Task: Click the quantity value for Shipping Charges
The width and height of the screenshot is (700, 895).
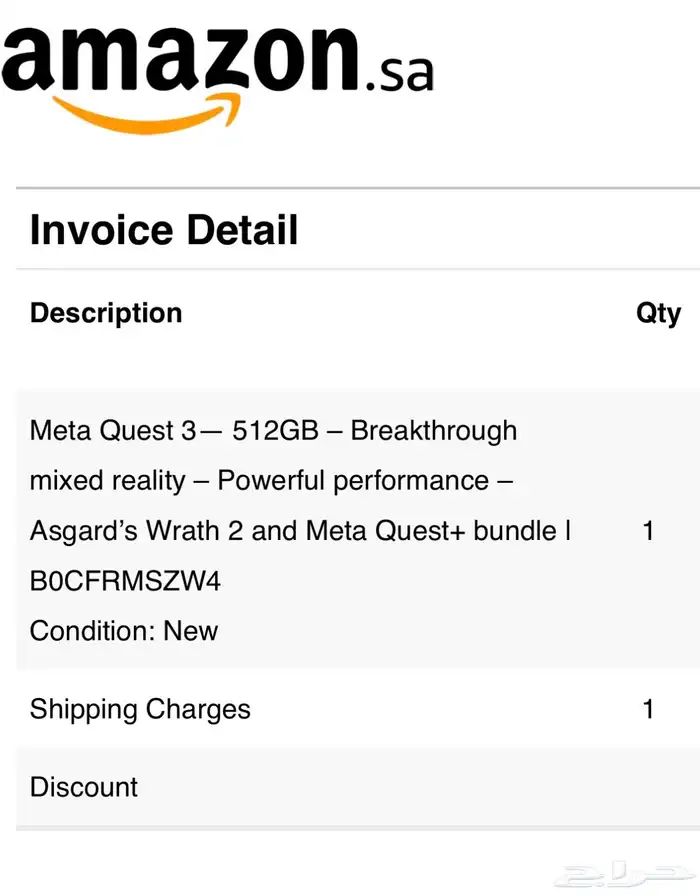Action: tap(648, 710)
